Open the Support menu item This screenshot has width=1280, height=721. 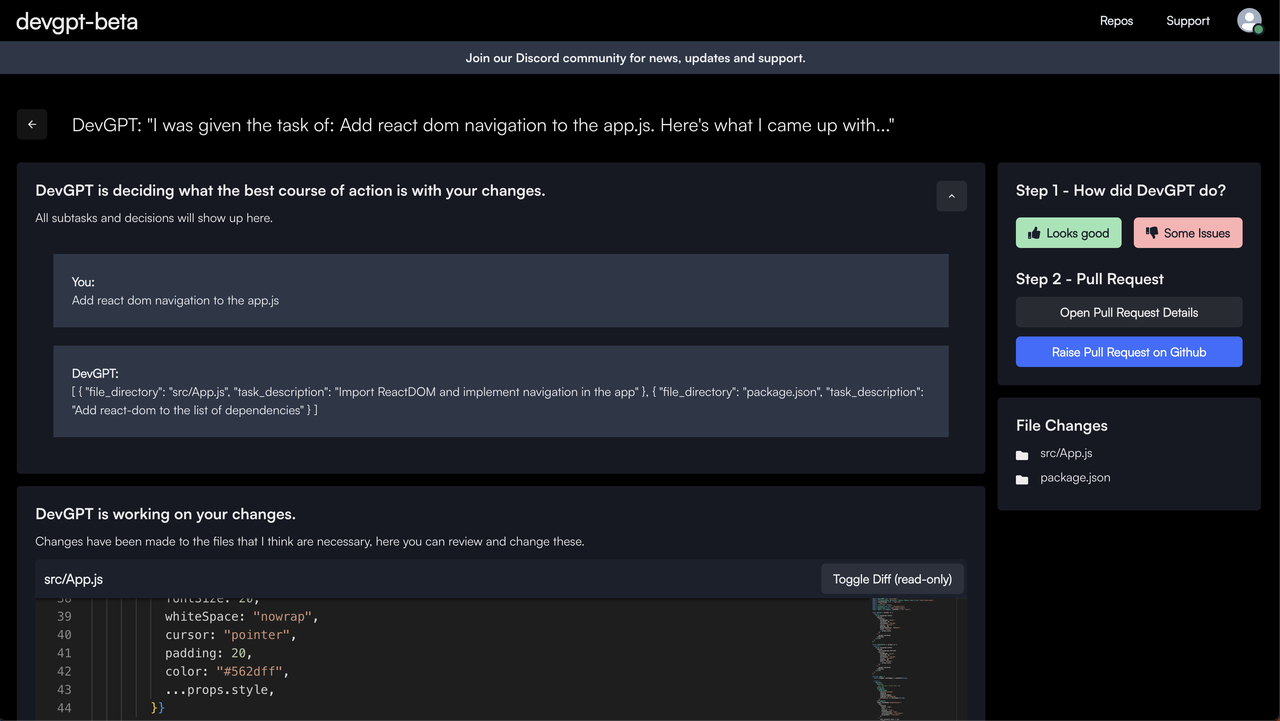point(1188,21)
